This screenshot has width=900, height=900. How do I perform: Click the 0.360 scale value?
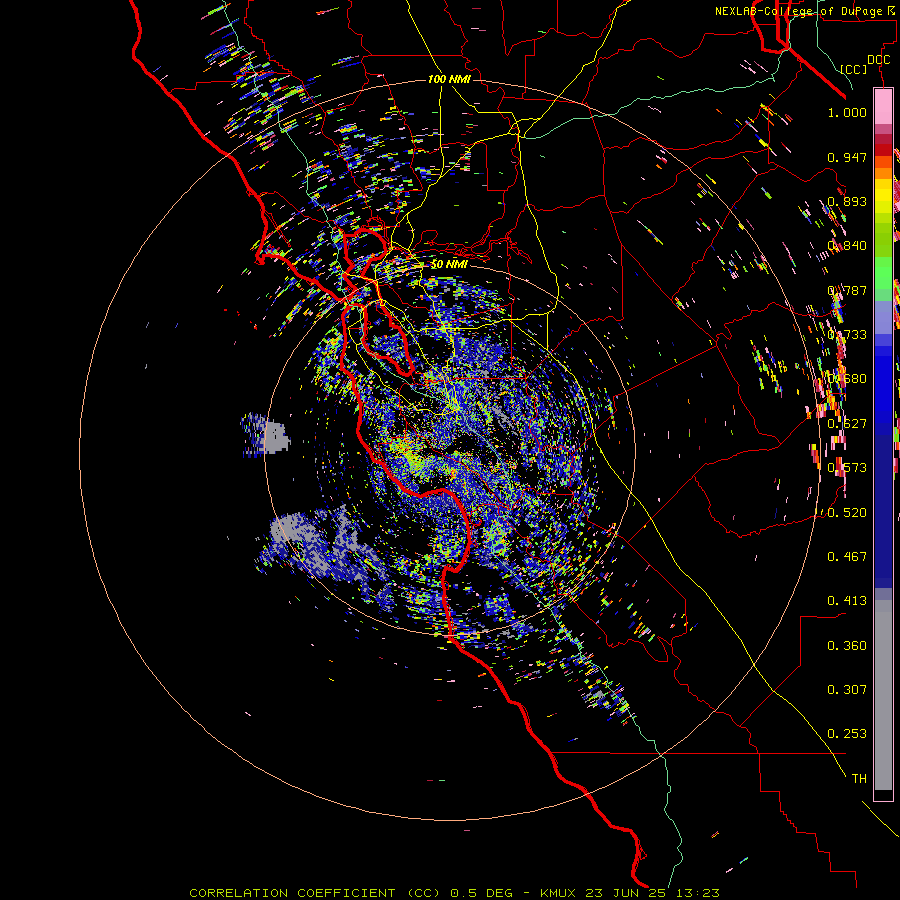[x=847, y=646]
